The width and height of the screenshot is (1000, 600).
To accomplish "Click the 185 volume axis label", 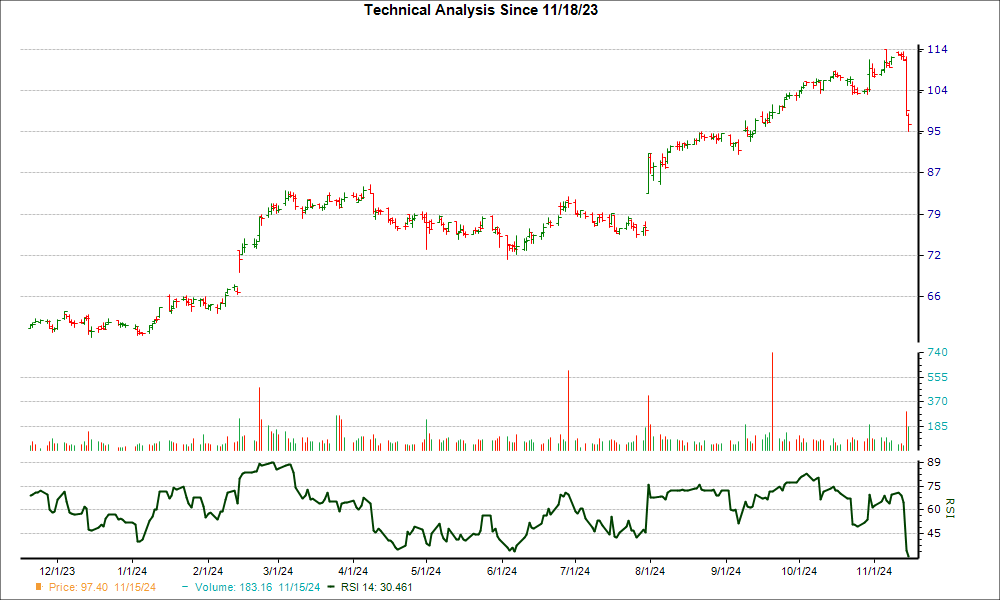I will click(x=937, y=426).
